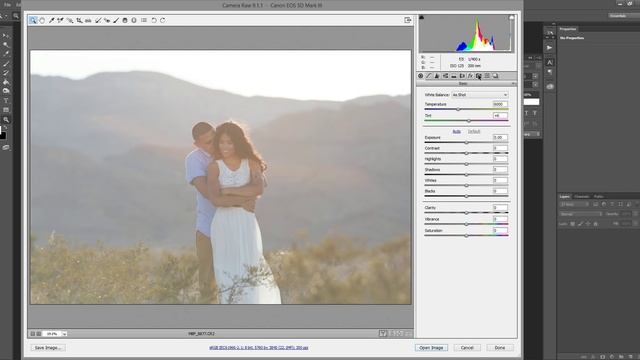This screenshot has width=640, height=360.
Task: Click the Cancel button
Action: tap(467, 348)
